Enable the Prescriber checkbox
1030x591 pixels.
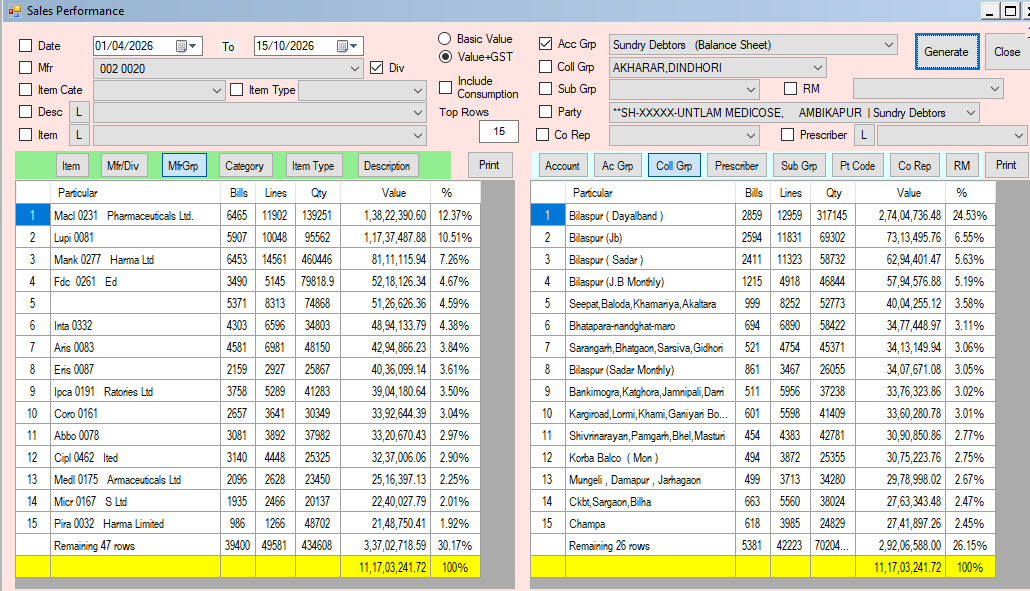point(788,135)
